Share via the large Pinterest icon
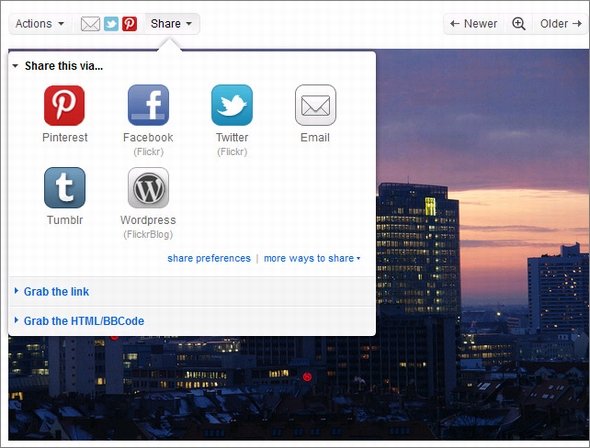This screenshot has width=590, height=448. [x=64, y=105]
